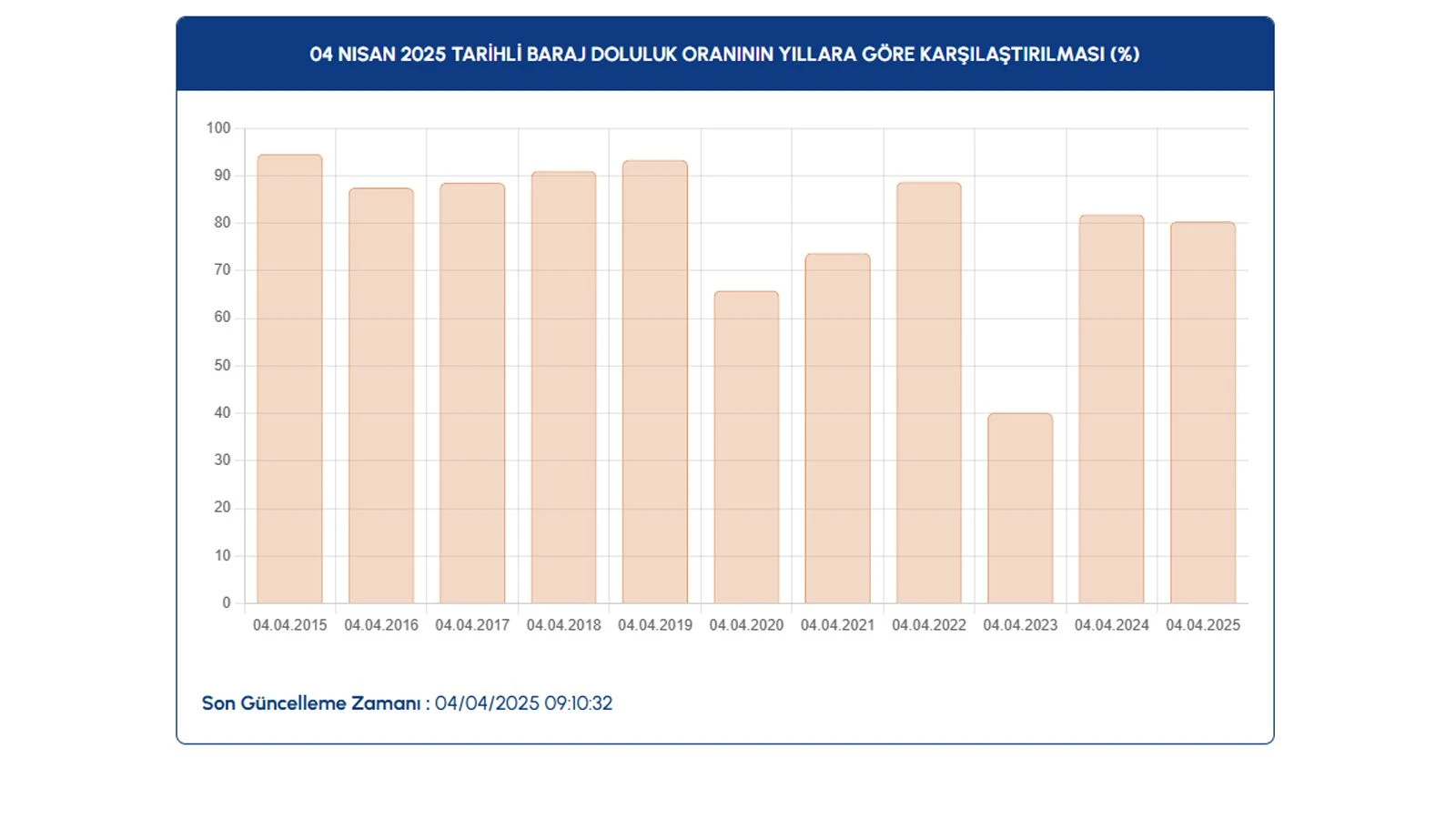This screenshot has height=819, width=1456.
Task: Click the 0 y-axis label
Action: tap(227, 602)
